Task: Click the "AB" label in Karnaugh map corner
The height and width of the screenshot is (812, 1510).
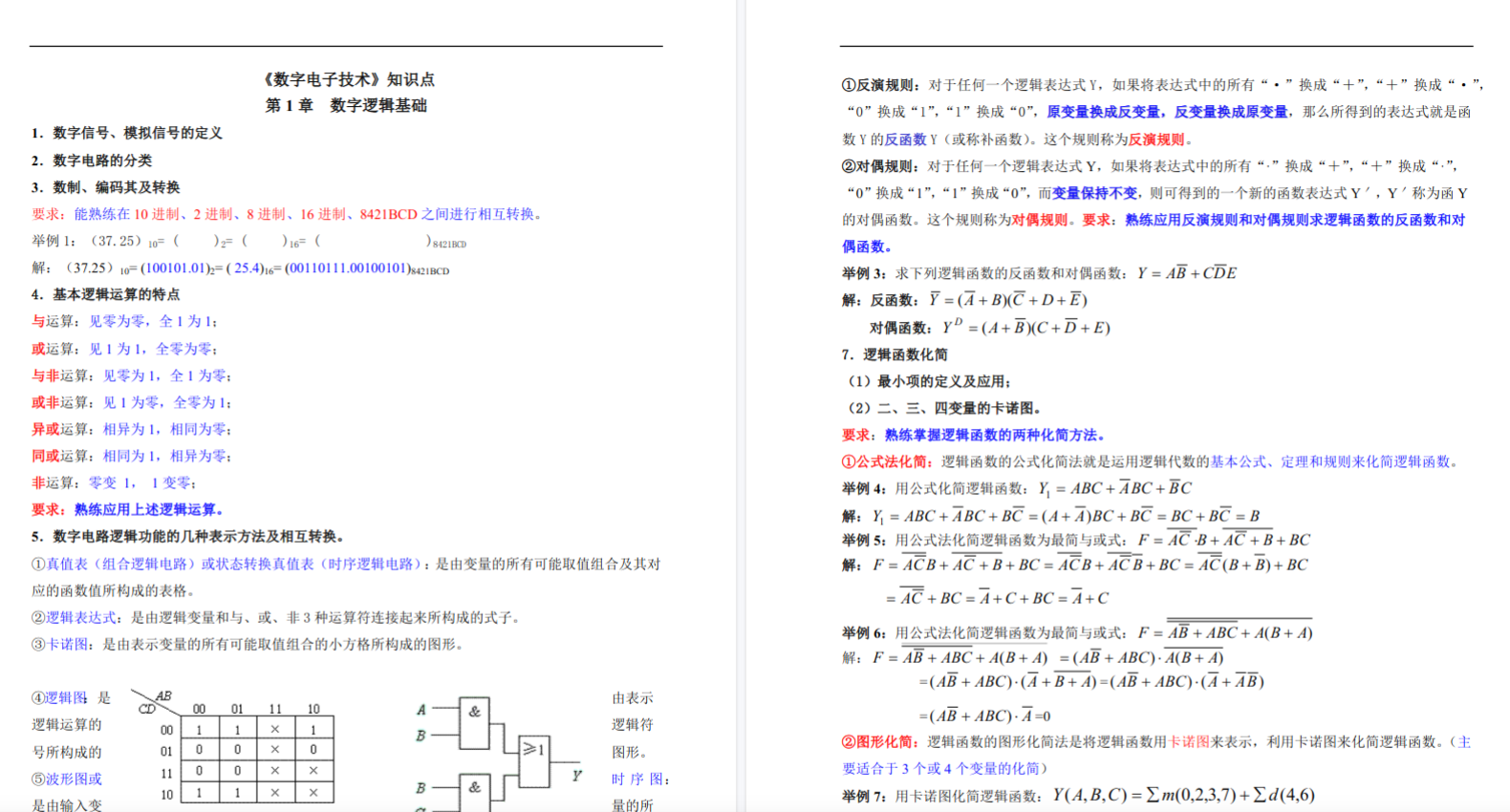Action: [163, 696]
